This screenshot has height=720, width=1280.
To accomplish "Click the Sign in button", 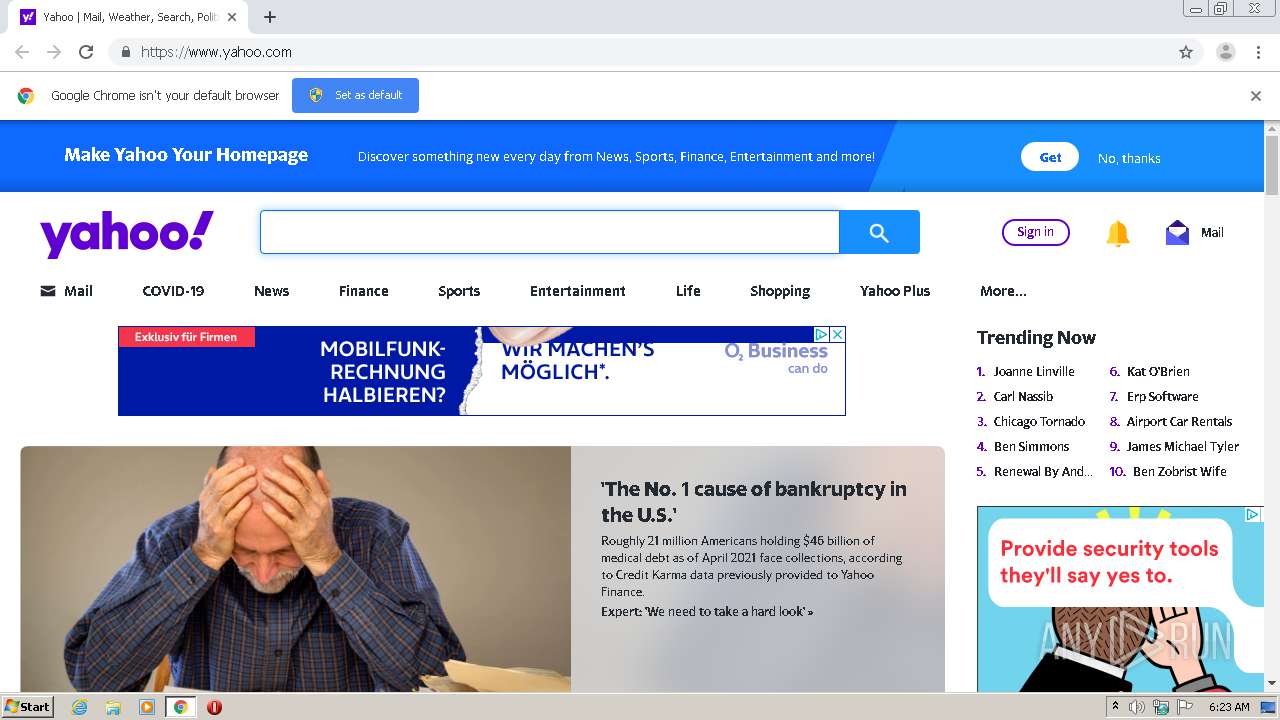I will coord(1035,232).
